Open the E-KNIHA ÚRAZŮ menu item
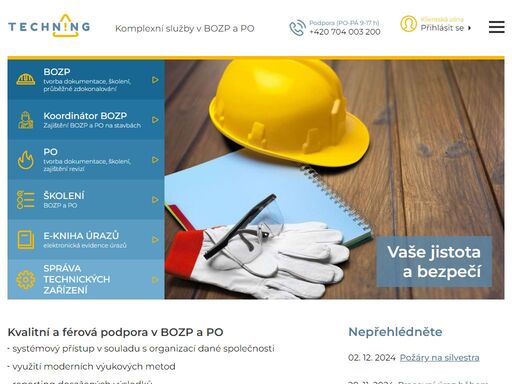The height and width of the screenshot is (384, 512). tap(86, 240)
